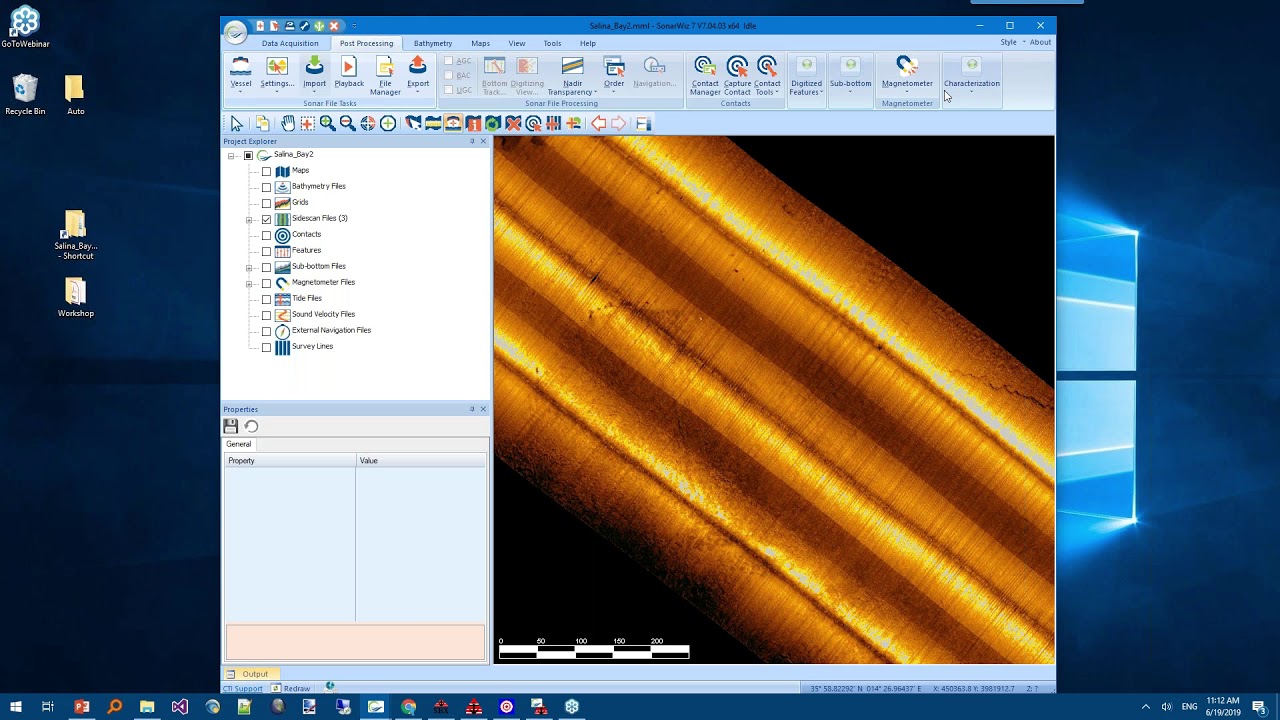1280x720 pixels.
Task: Expand the Sidescan Files (3) node
Action: 249,219
